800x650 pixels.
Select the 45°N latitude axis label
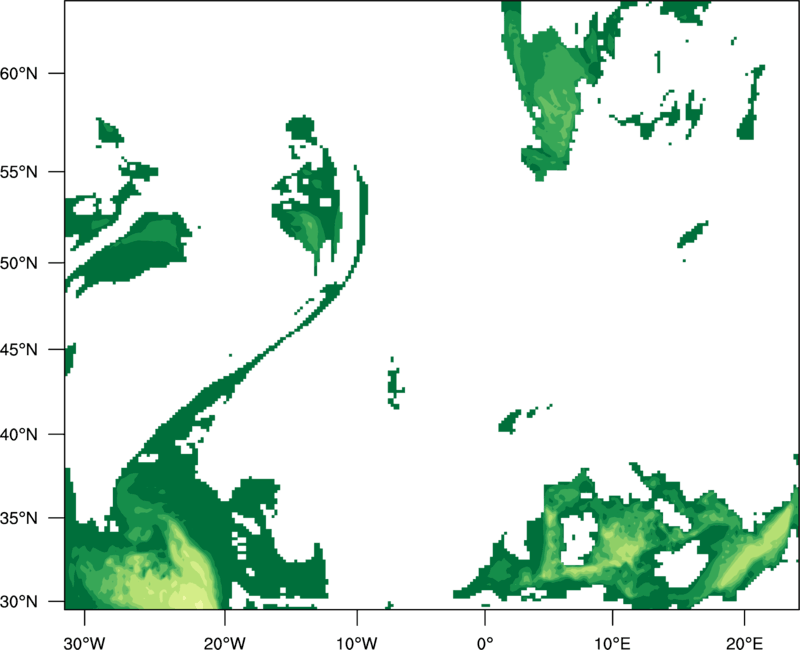point(19,349)
